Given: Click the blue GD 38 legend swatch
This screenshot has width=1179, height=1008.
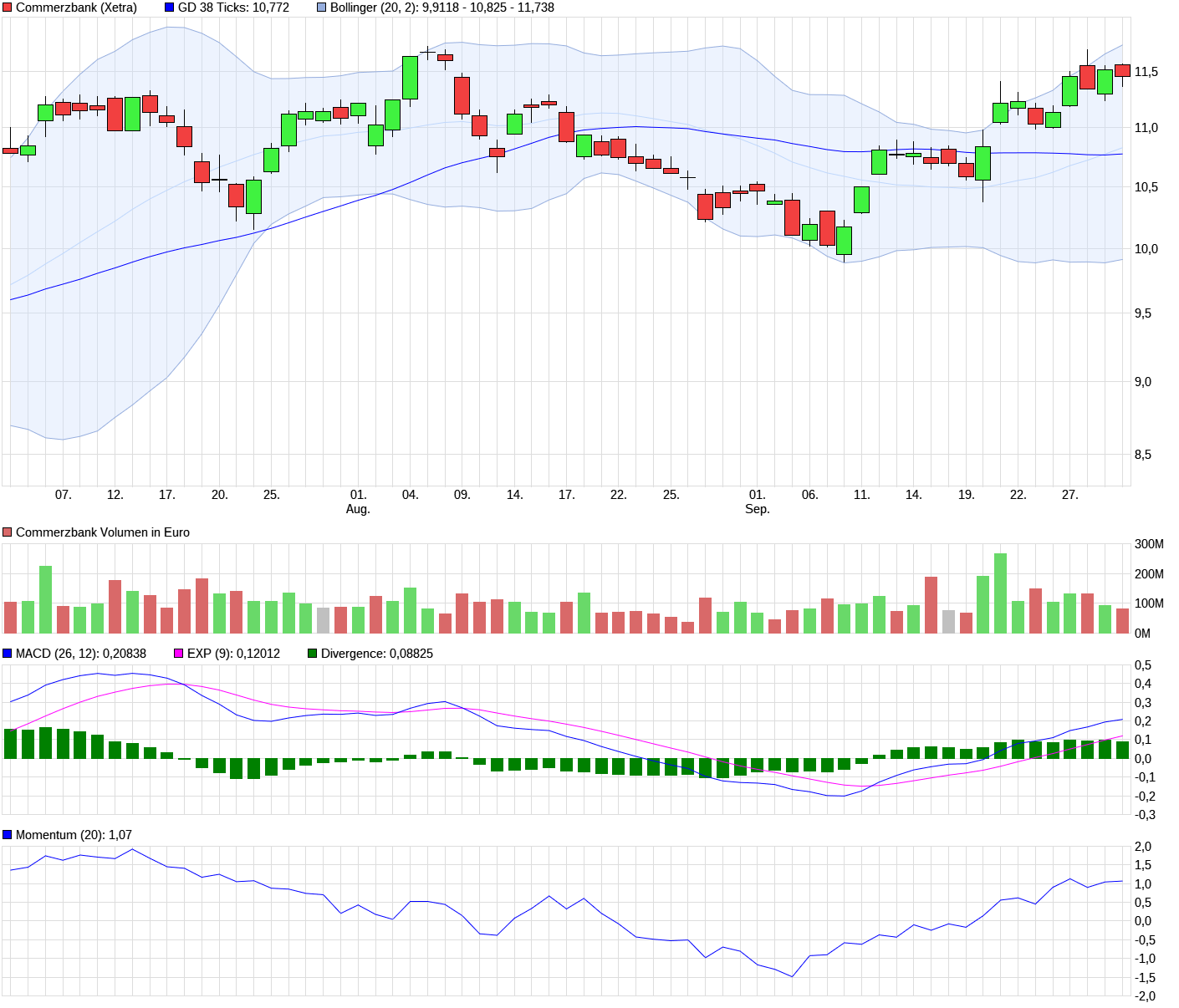Looking at the screenshot, I should tap(170, 8).
